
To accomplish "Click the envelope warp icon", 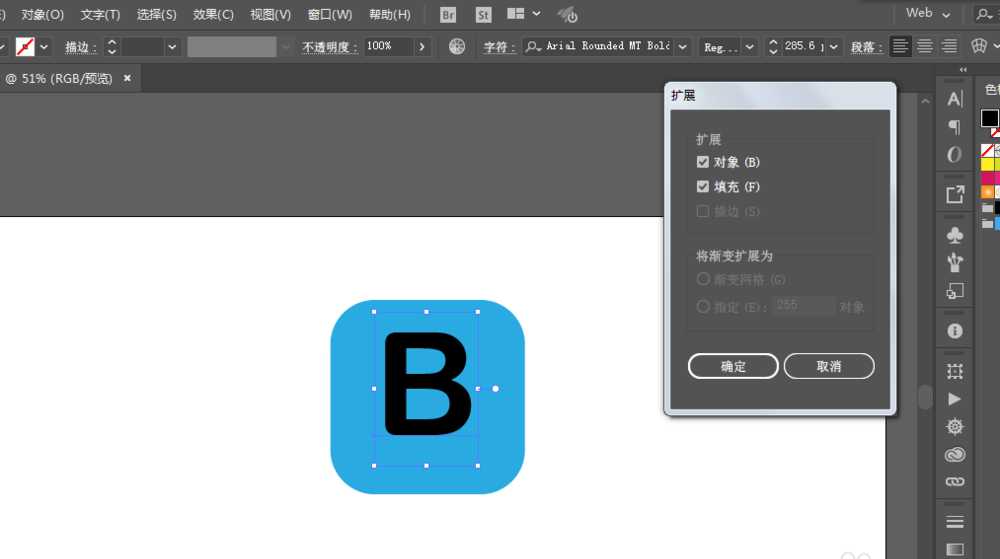I will pyautogui.click(x=978, y=46).
